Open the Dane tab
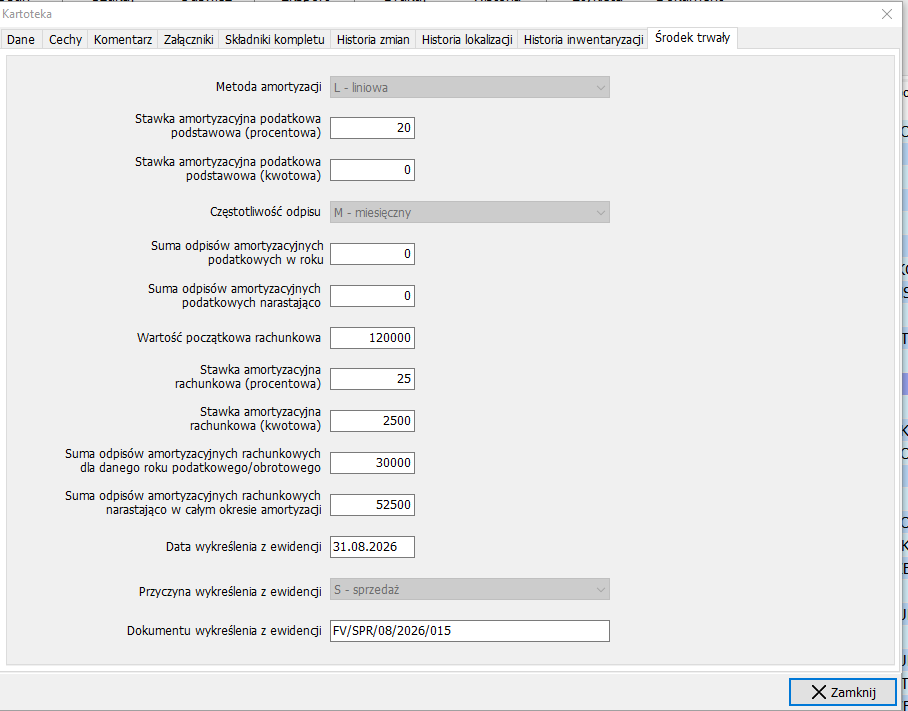Viewport: 908px width, 711px height. pyautogui.click(x=21, y=40)
